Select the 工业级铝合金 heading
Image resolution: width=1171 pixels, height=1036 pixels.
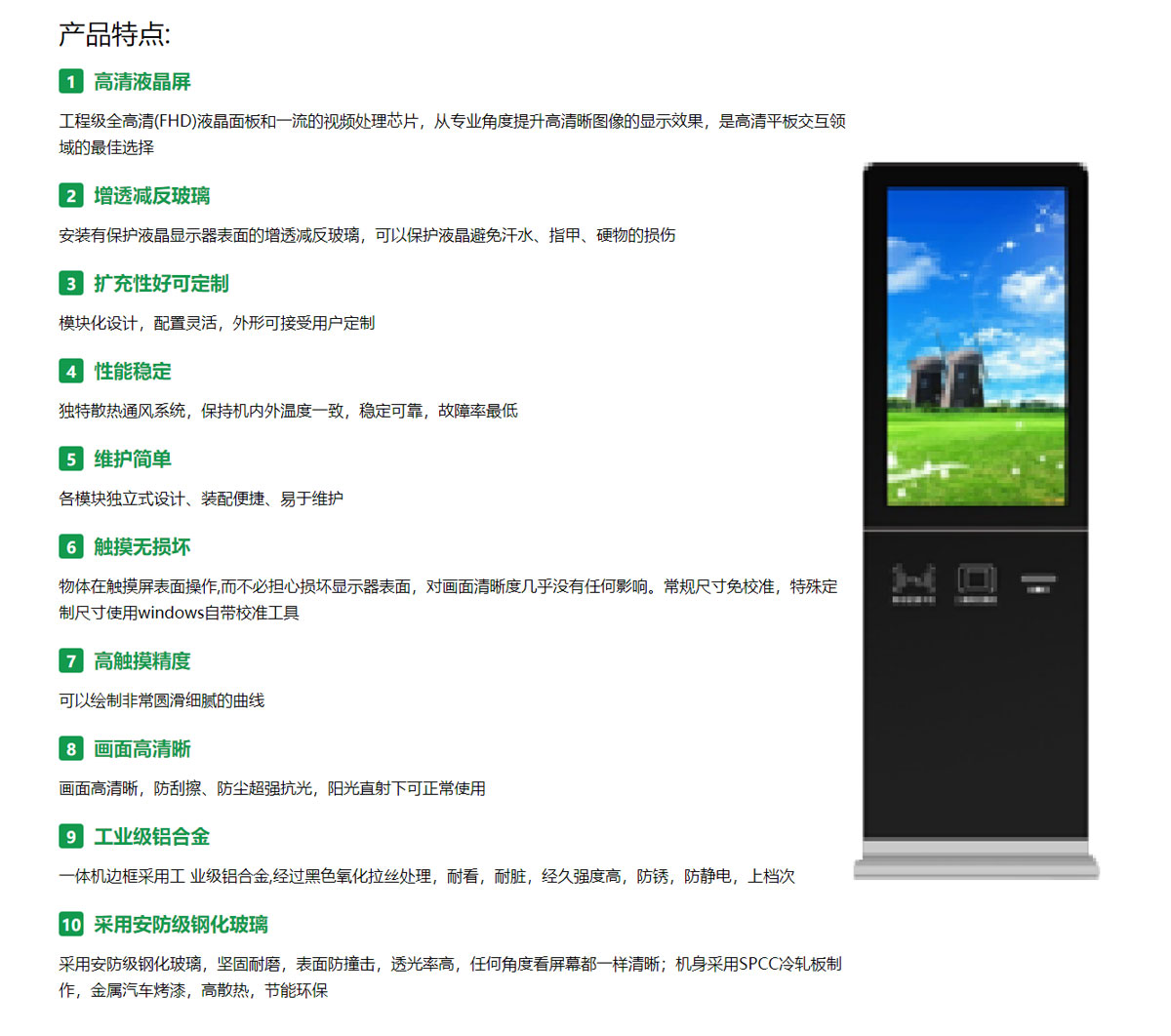(152, 836)
